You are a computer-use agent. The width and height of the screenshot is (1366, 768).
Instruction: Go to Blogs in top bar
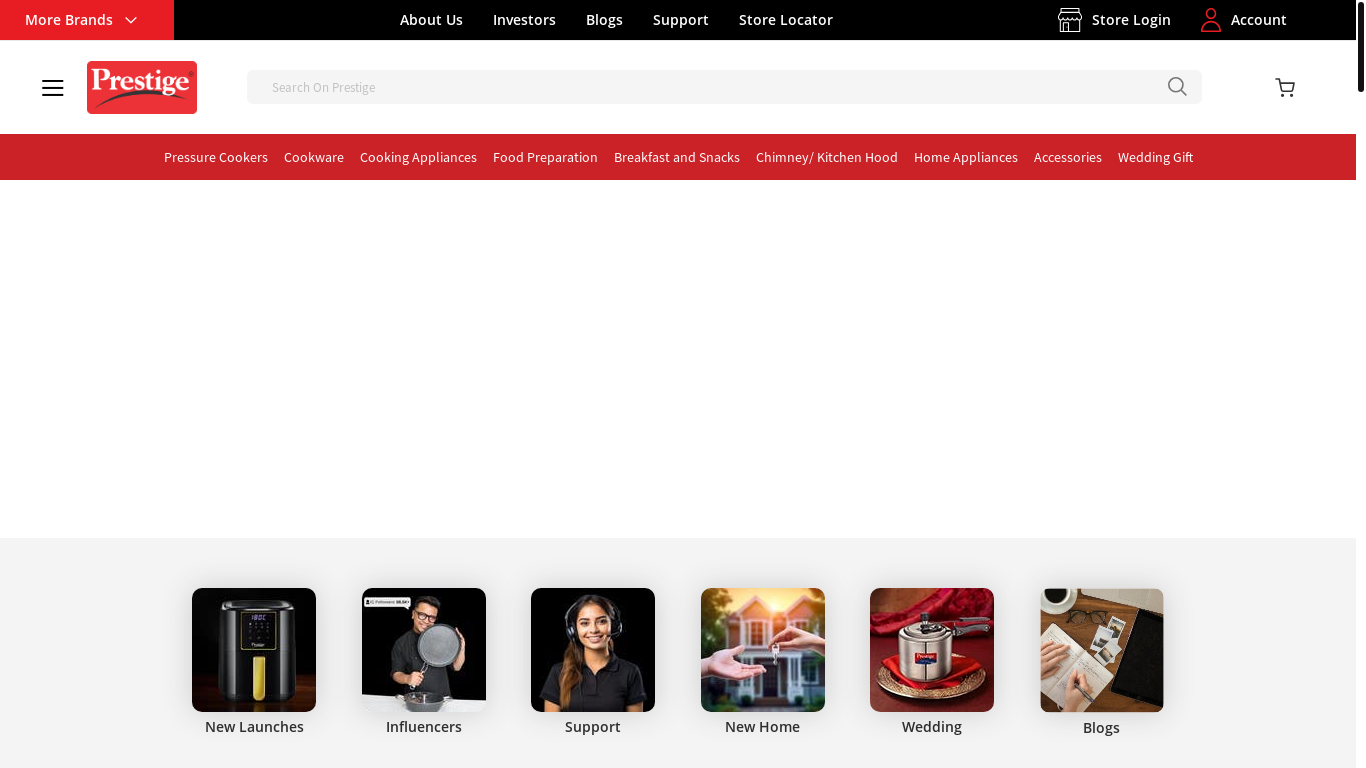(604, 20)
